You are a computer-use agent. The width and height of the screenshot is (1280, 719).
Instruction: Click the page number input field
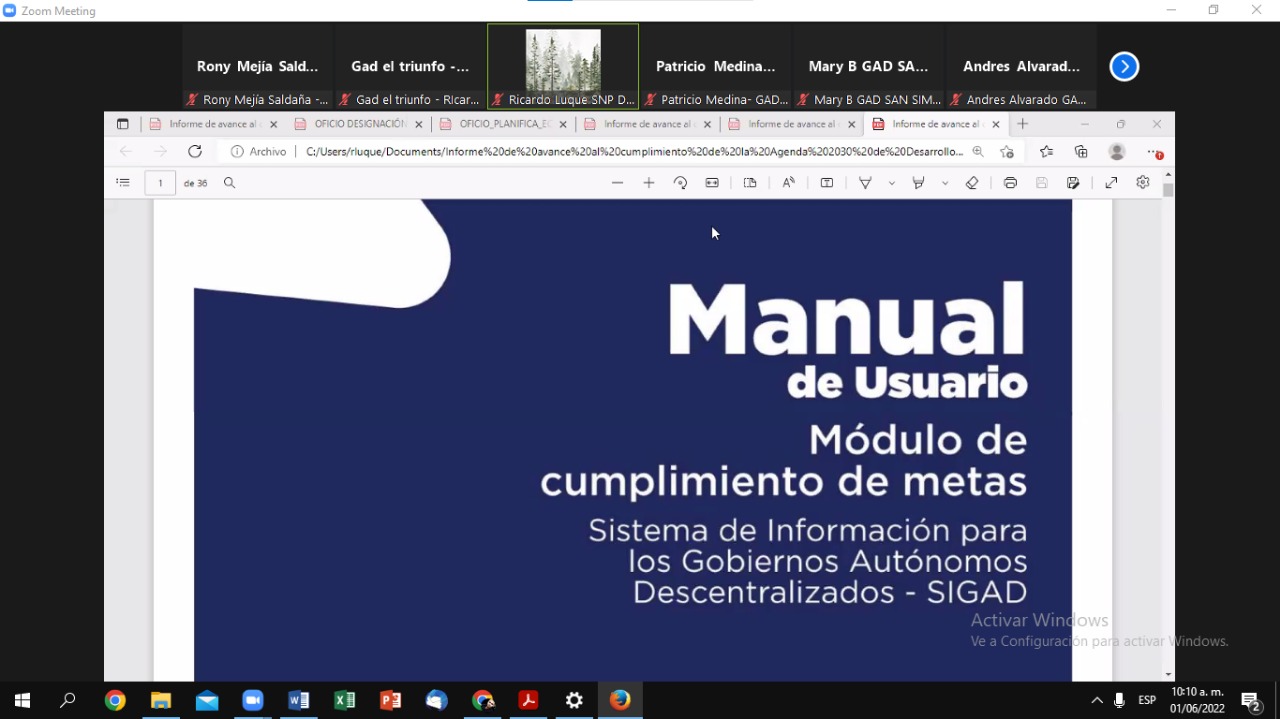point(160,183)
